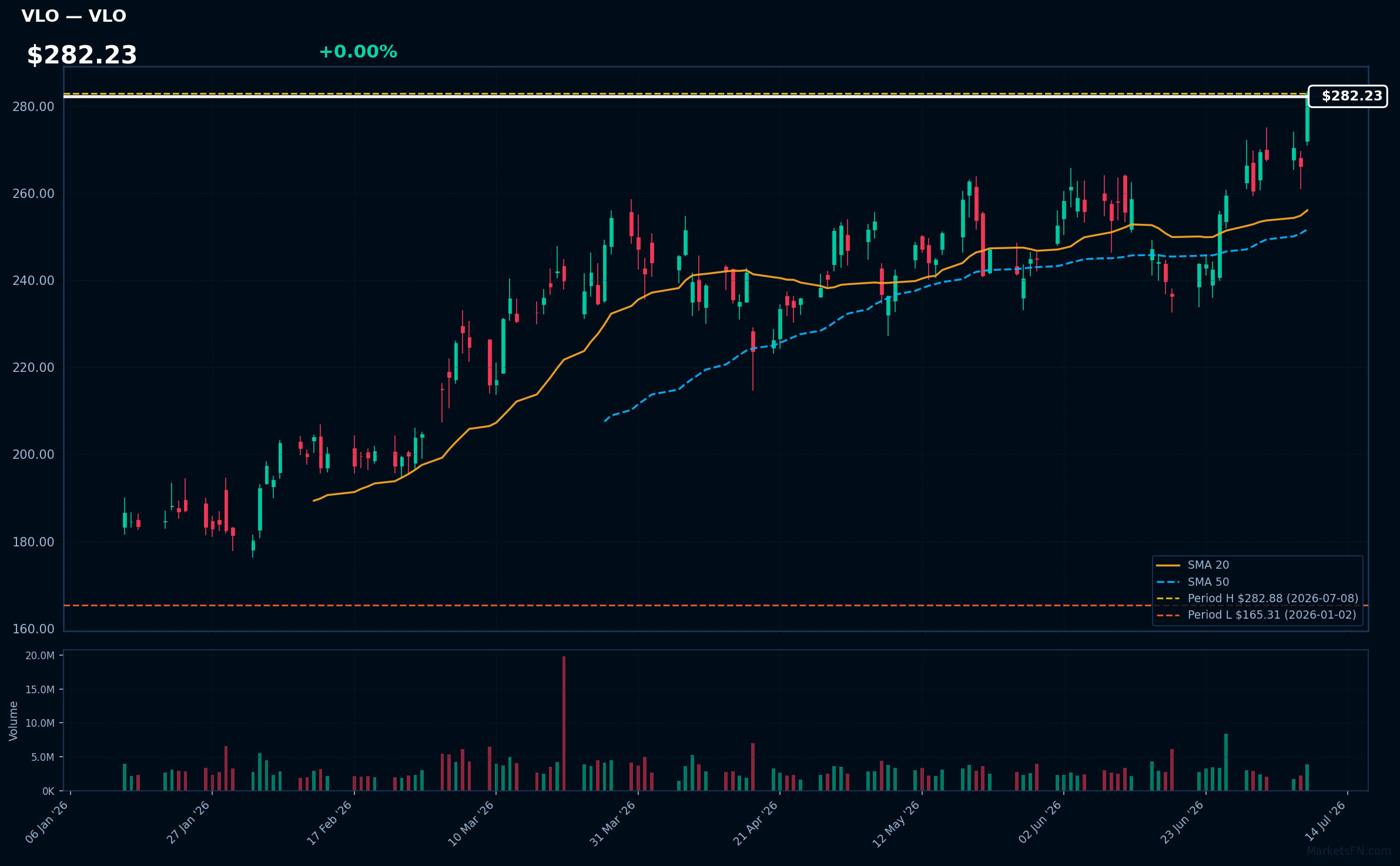Click the 02 Jun '26 date label
This screenshot has height=866, width=1400.
1040,821
